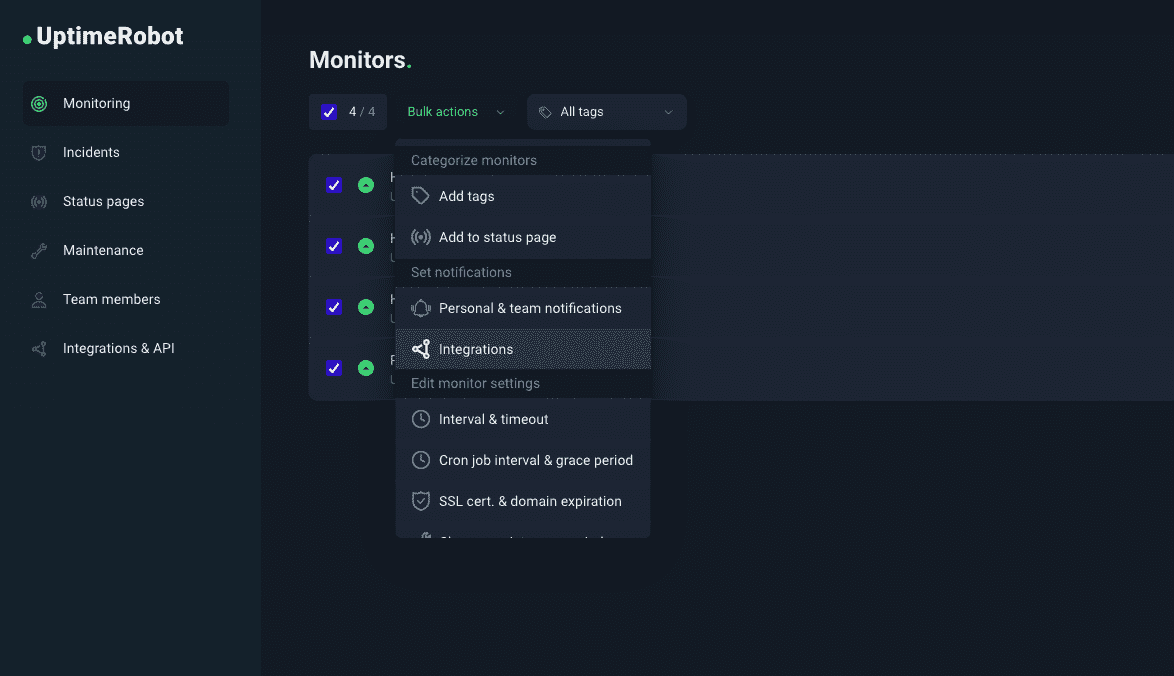Open Integrations & API via its node icon
Screen dimensions: 1174x676
pos(38,348)
